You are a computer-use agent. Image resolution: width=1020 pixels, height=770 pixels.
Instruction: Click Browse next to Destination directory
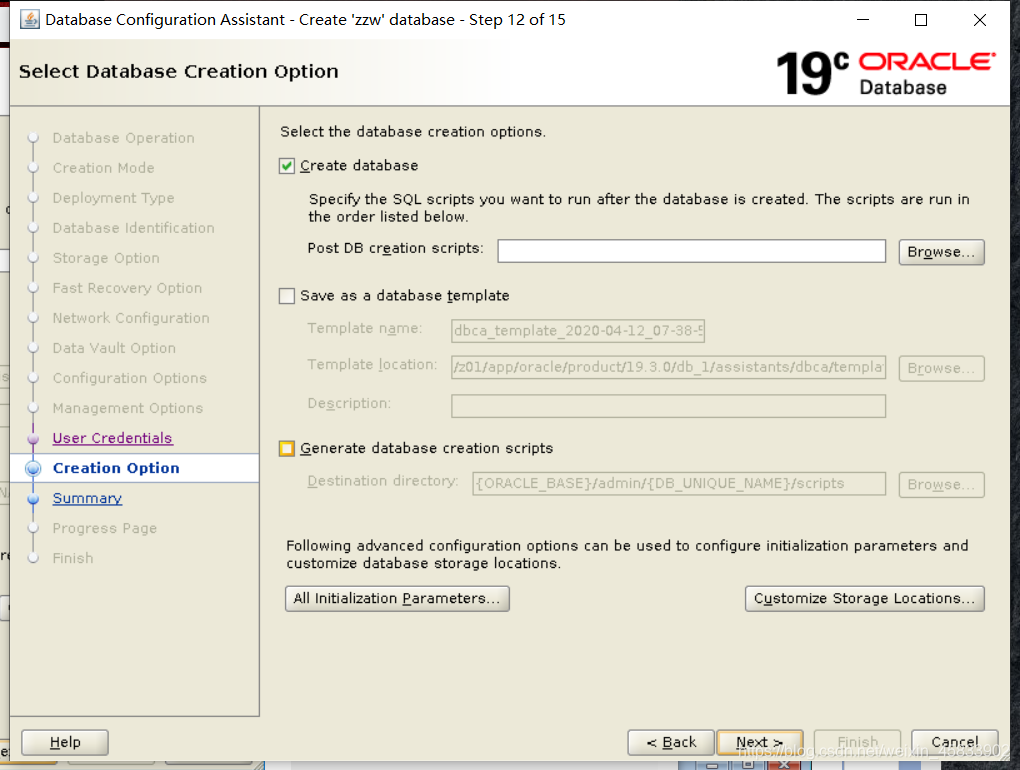(x=941, y=485)
